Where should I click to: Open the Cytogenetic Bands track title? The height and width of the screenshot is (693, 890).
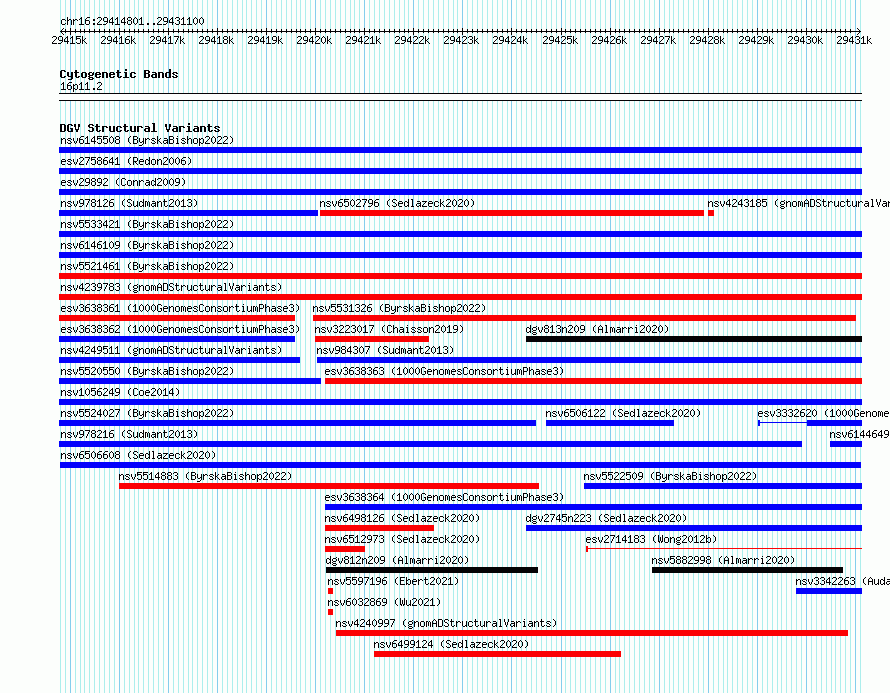(119, 74)
